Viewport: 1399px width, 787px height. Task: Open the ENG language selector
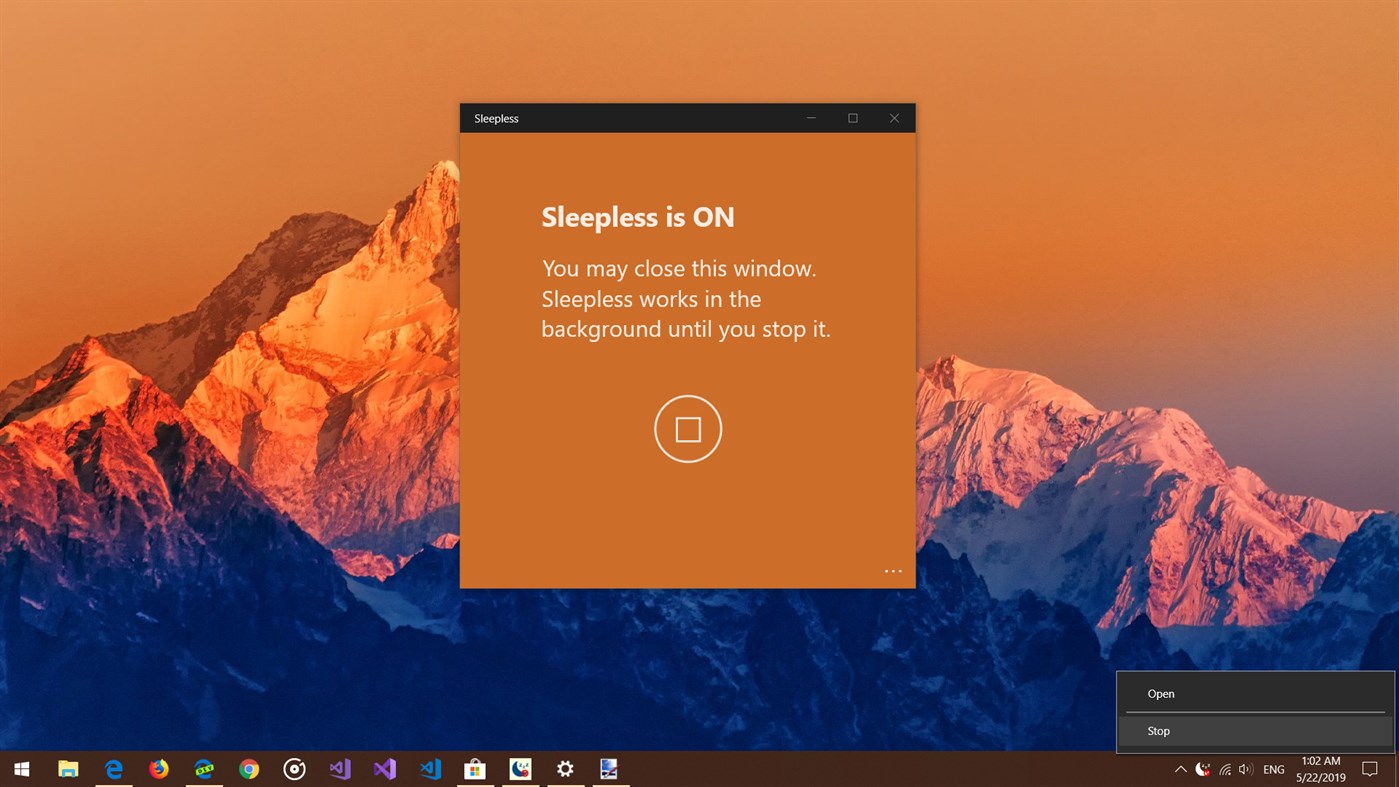pyautogui.click(x=1273, y=769)
